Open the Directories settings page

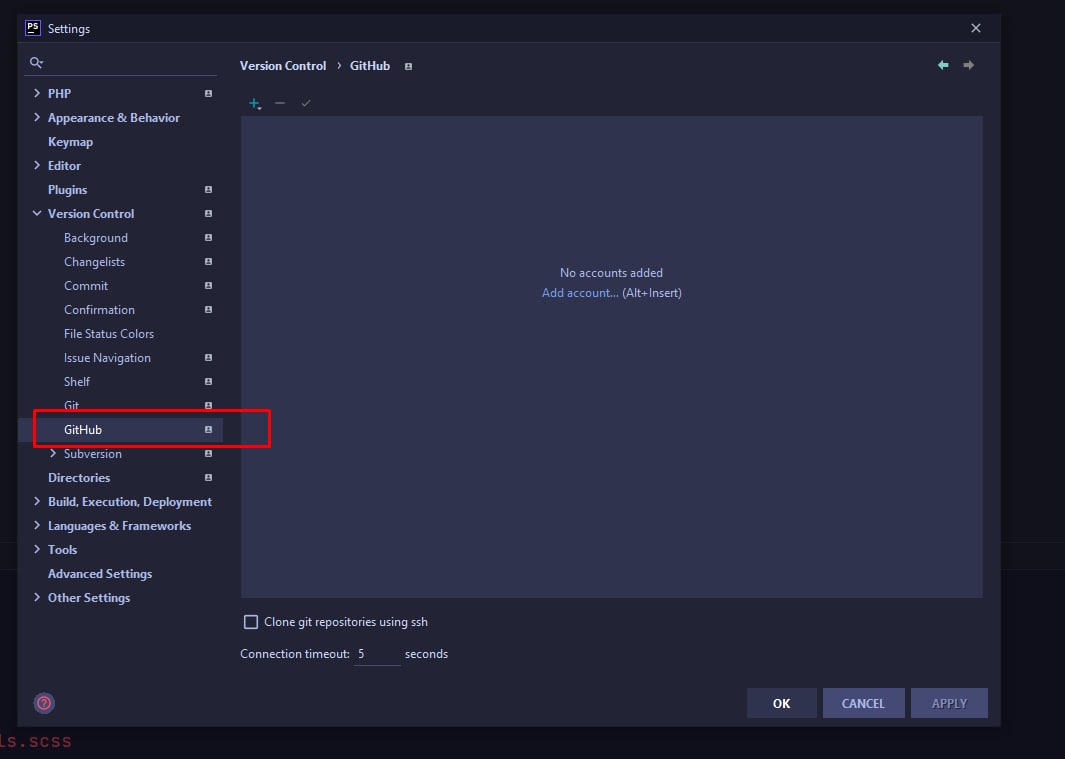click(x=79, y=478)
